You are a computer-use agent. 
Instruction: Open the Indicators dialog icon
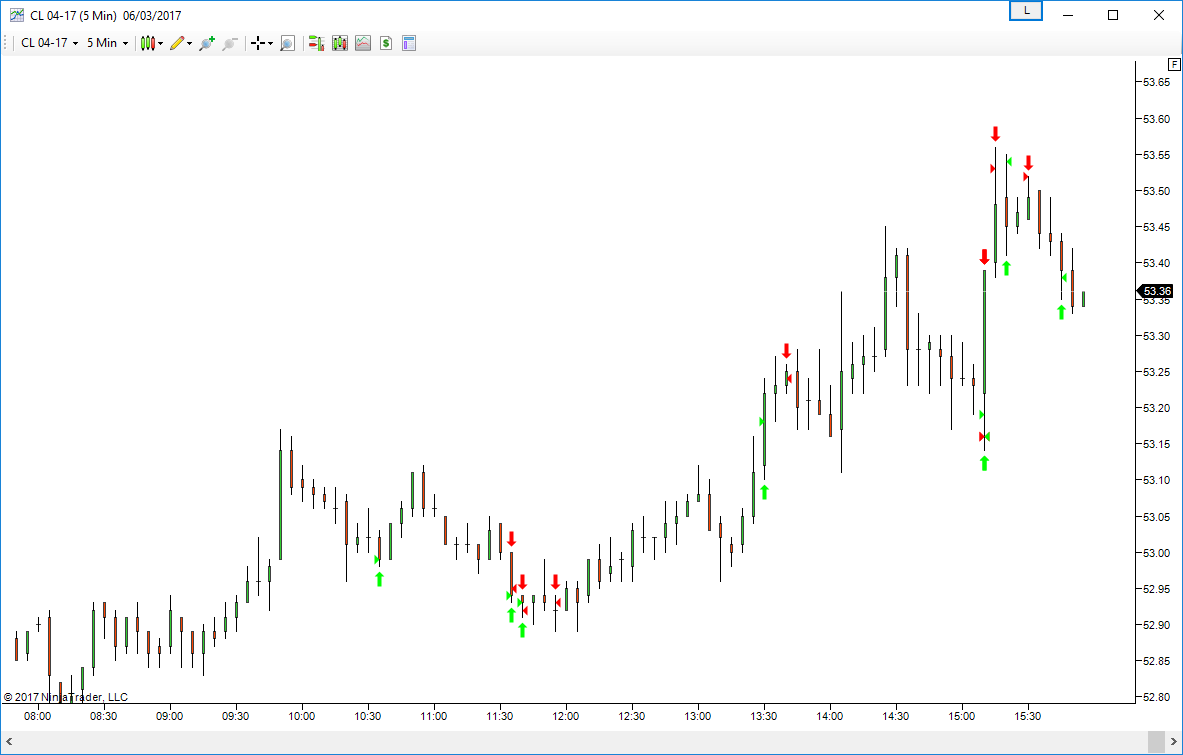363,43
